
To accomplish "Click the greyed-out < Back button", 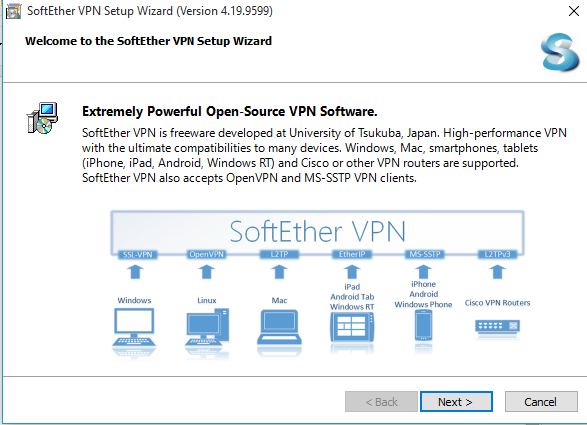I will pyautogui.click(x=381, y=402).
